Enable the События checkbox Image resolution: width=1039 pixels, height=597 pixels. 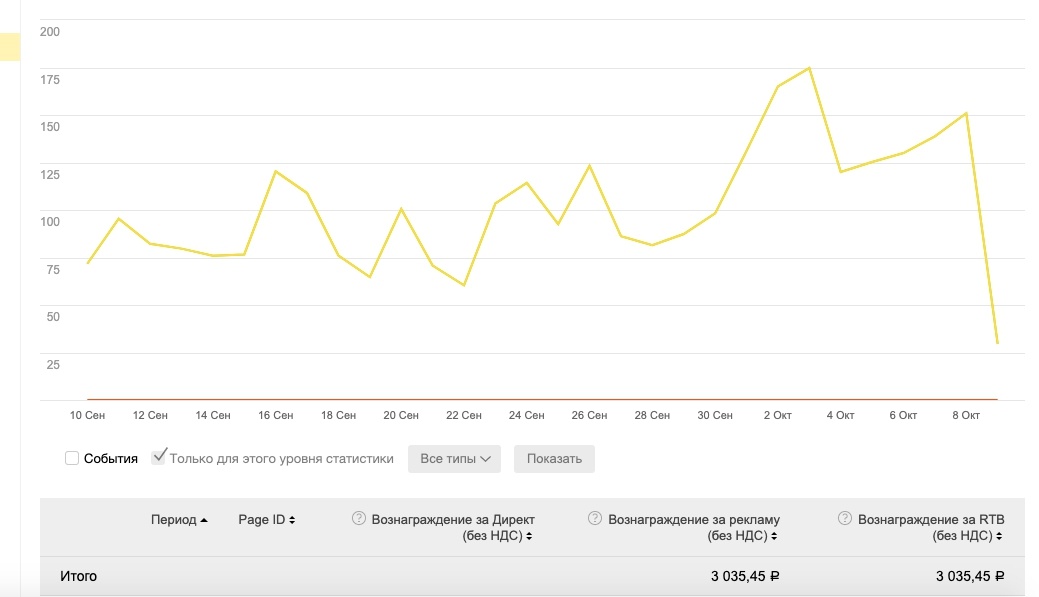(72, 458)
